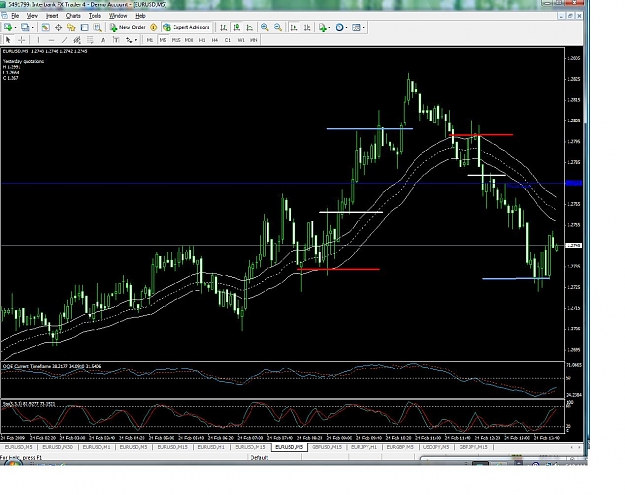Screen dimensions: 625x495
Task: Zoom in on the chart
Action: point(265,28)
